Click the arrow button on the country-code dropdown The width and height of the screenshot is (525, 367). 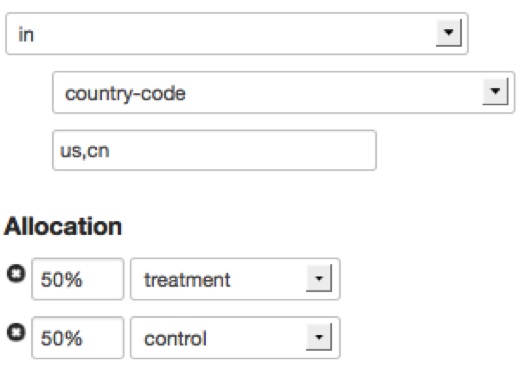[495, 91]
